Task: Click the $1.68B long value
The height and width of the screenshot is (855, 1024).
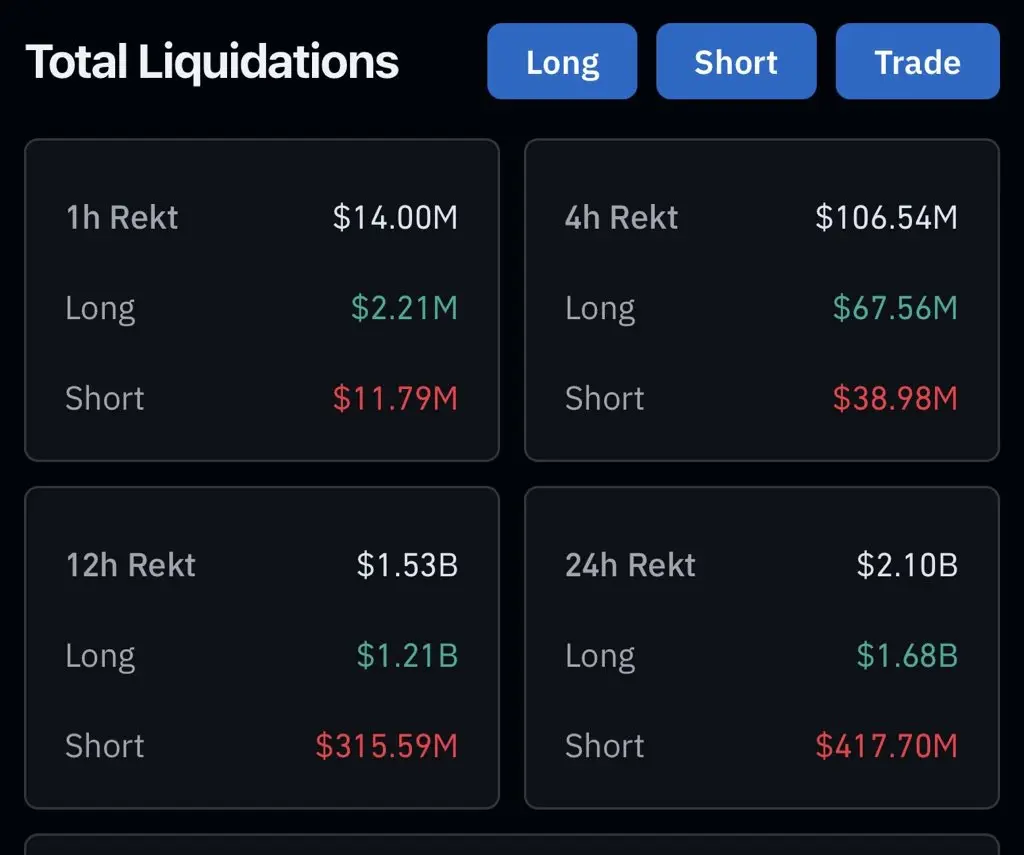Action: pos(907,656)
